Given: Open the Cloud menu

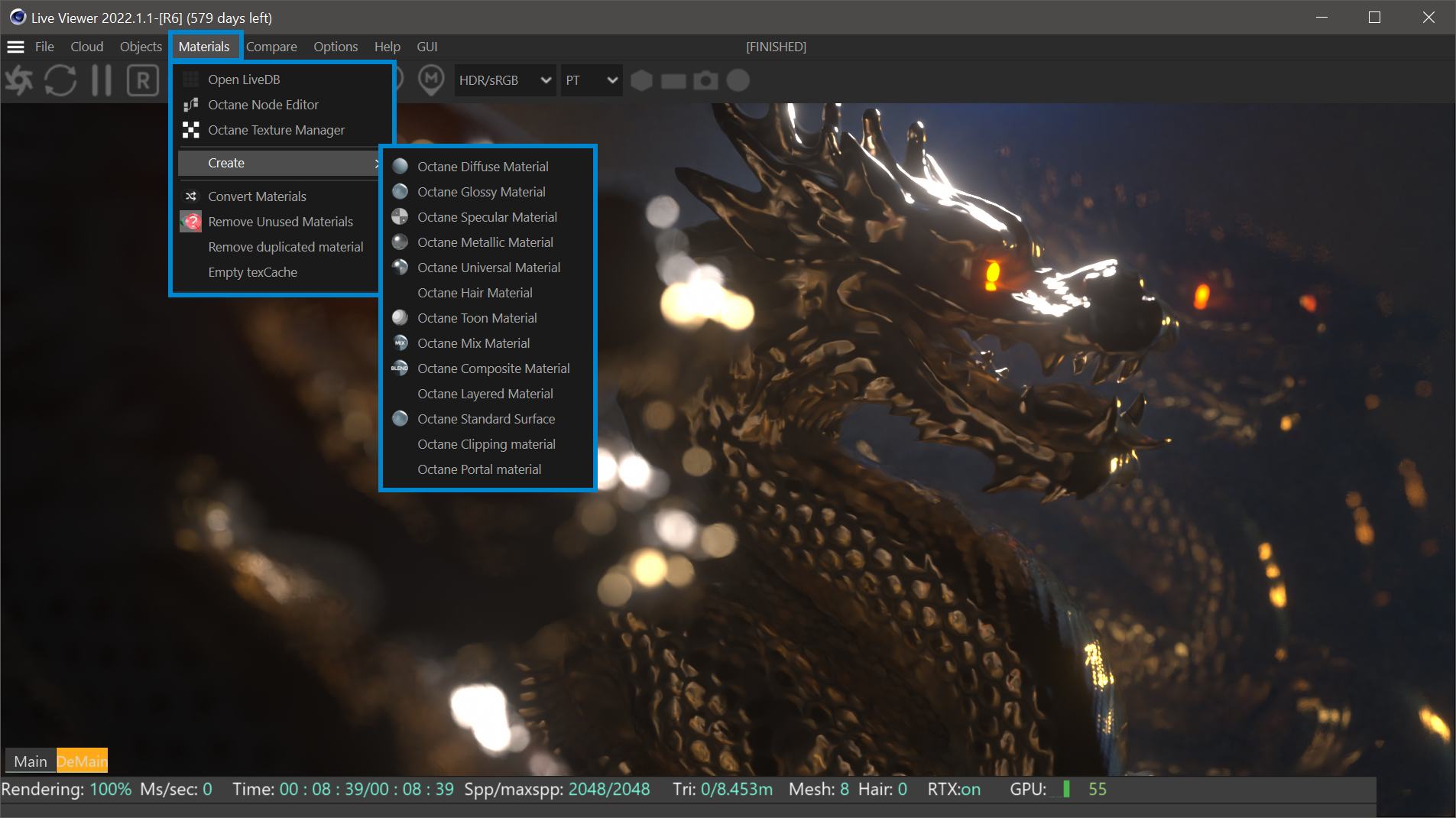Looking at the screenshot, I should pos(87,47).
